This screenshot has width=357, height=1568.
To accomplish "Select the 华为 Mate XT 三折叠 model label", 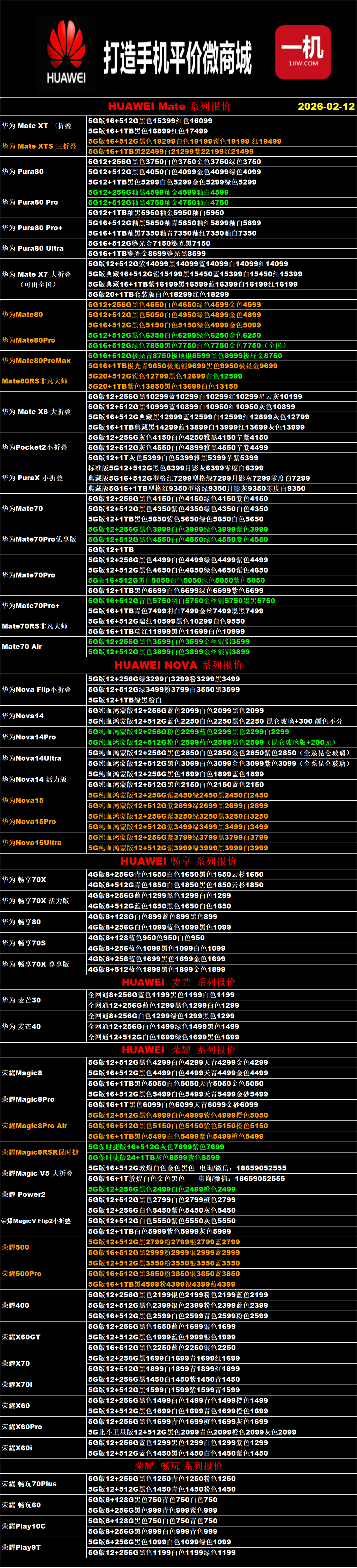I will tap(37, 126).
